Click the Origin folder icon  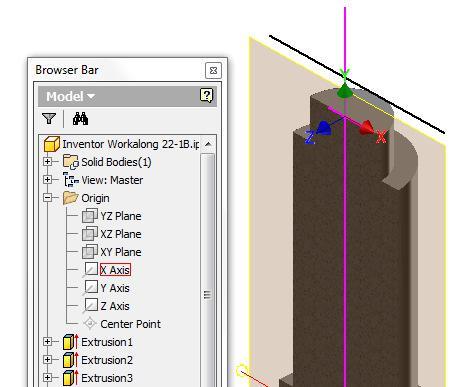tap(71, 198)
